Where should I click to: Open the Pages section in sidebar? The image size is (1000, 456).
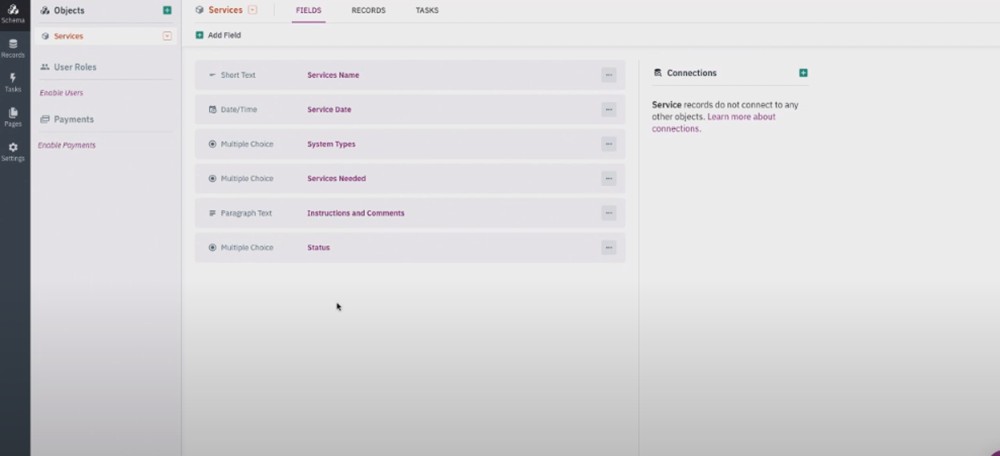(x=13, y=116)
